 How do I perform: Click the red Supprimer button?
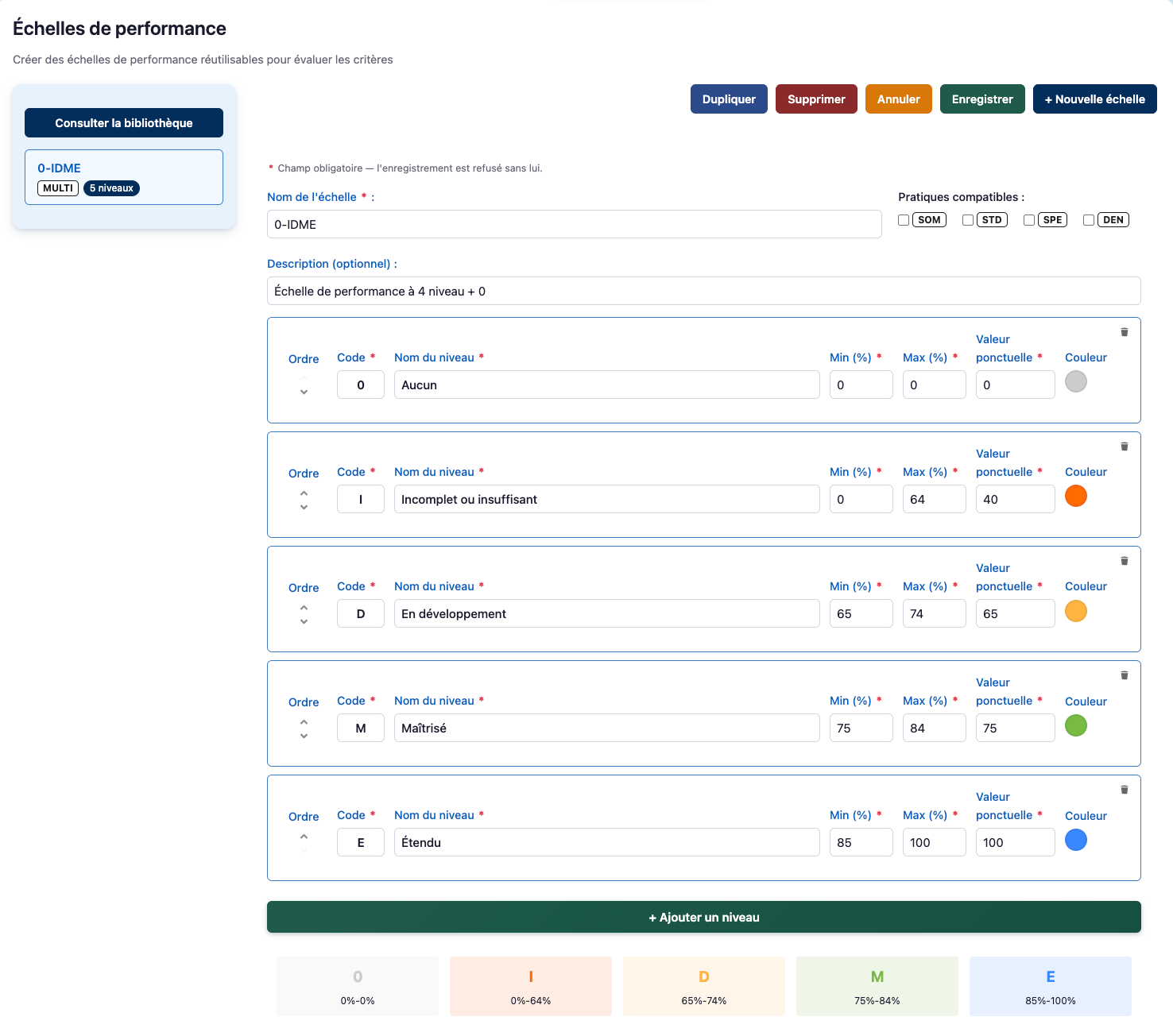click(816, 99)
